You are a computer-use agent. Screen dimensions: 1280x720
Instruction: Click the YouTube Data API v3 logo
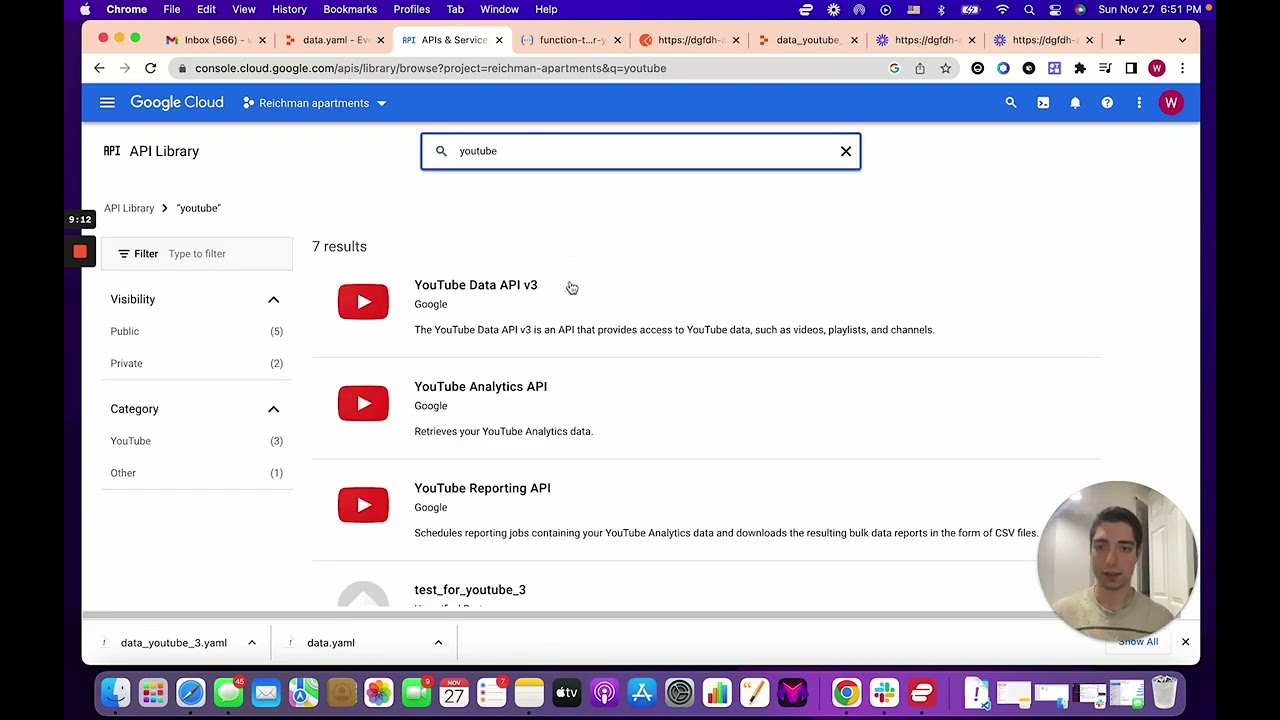(x=363, y=302)
